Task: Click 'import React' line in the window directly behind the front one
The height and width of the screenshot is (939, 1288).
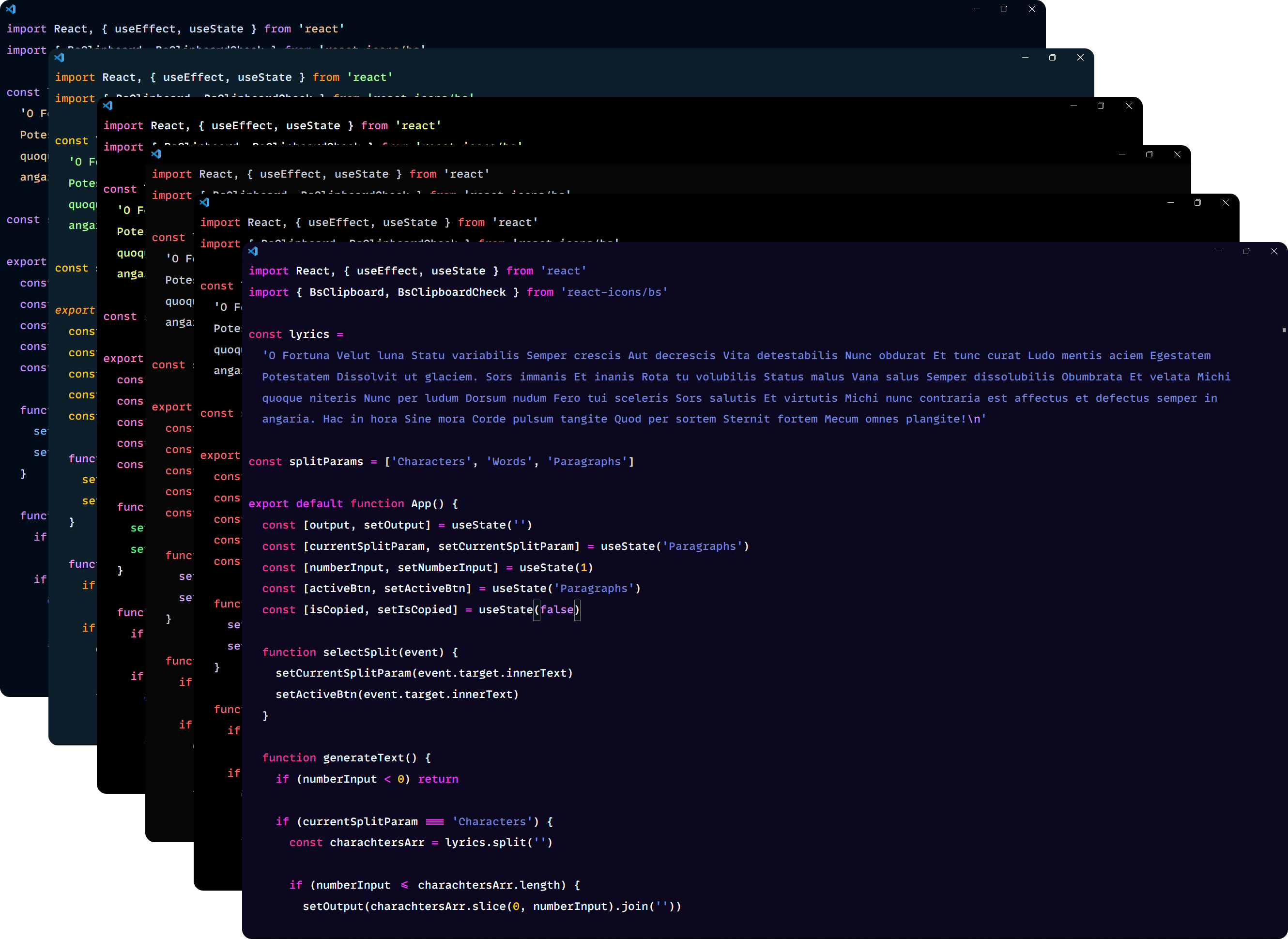Action: click(368, 222)
